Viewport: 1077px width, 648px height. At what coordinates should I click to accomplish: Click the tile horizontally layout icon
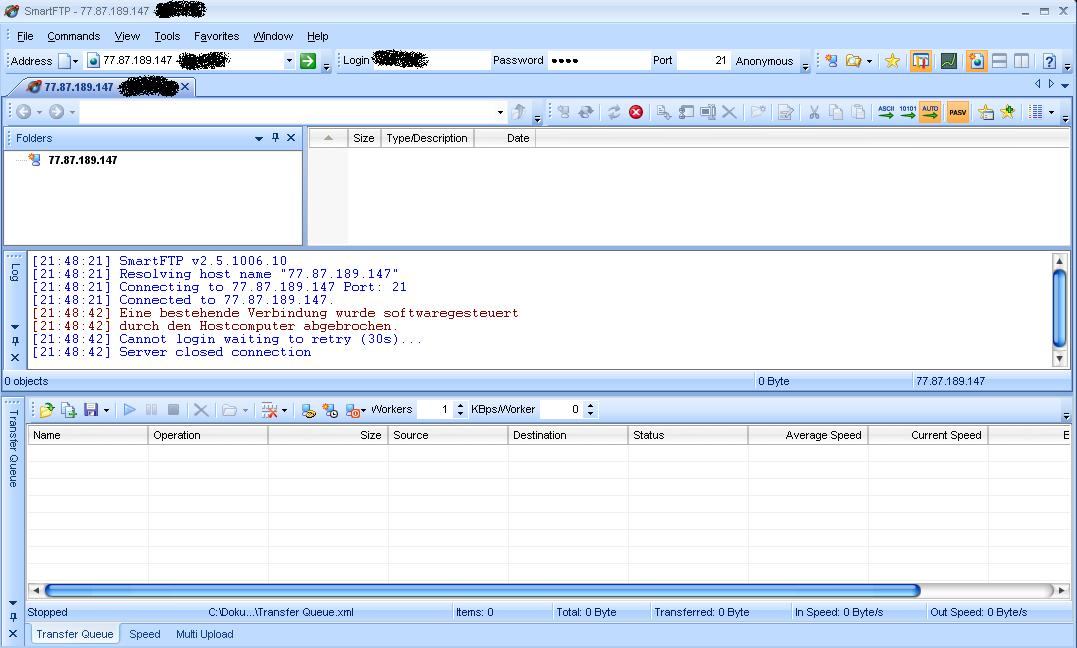point(999,61)
